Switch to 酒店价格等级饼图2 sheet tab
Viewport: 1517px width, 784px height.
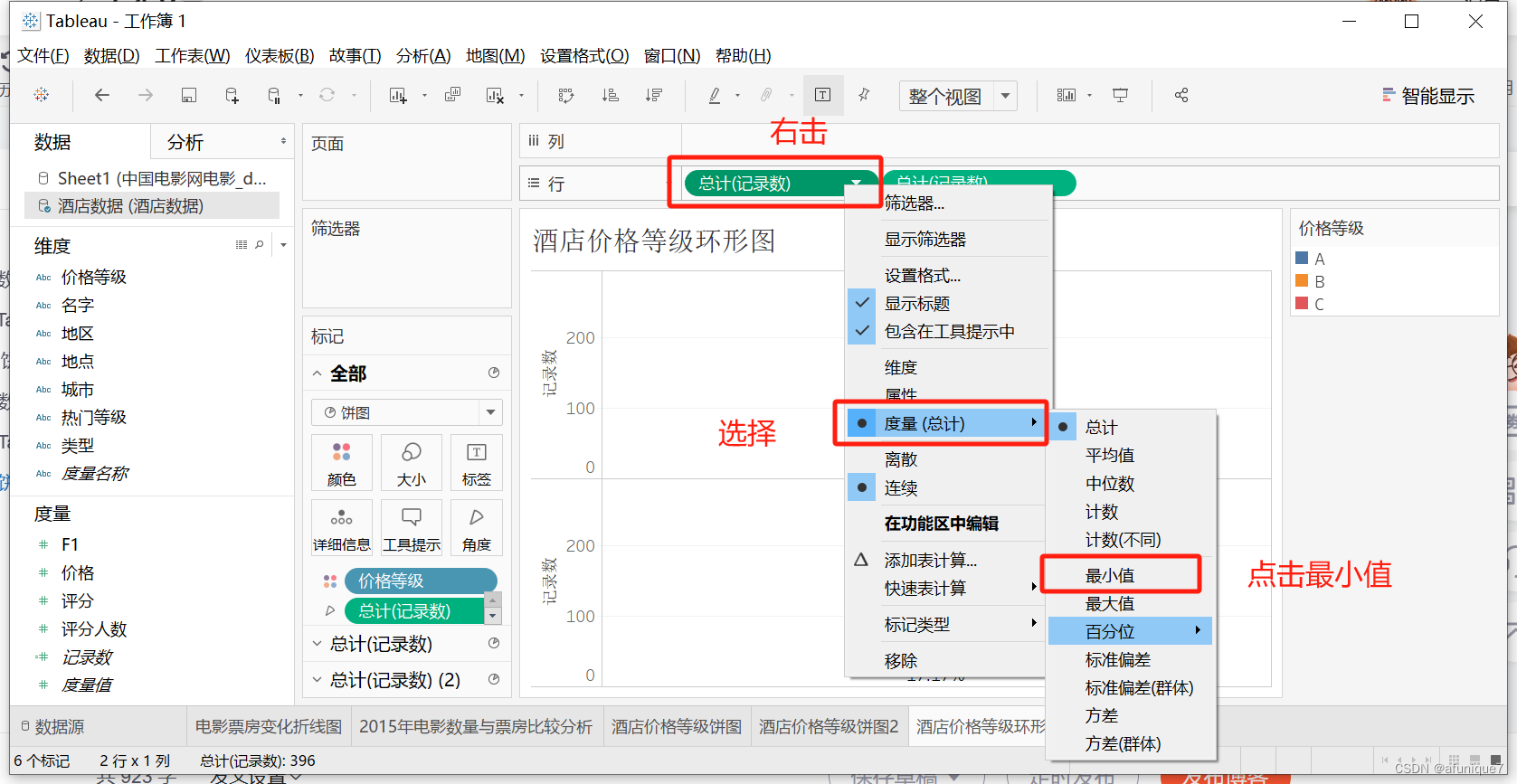point(829,726)
